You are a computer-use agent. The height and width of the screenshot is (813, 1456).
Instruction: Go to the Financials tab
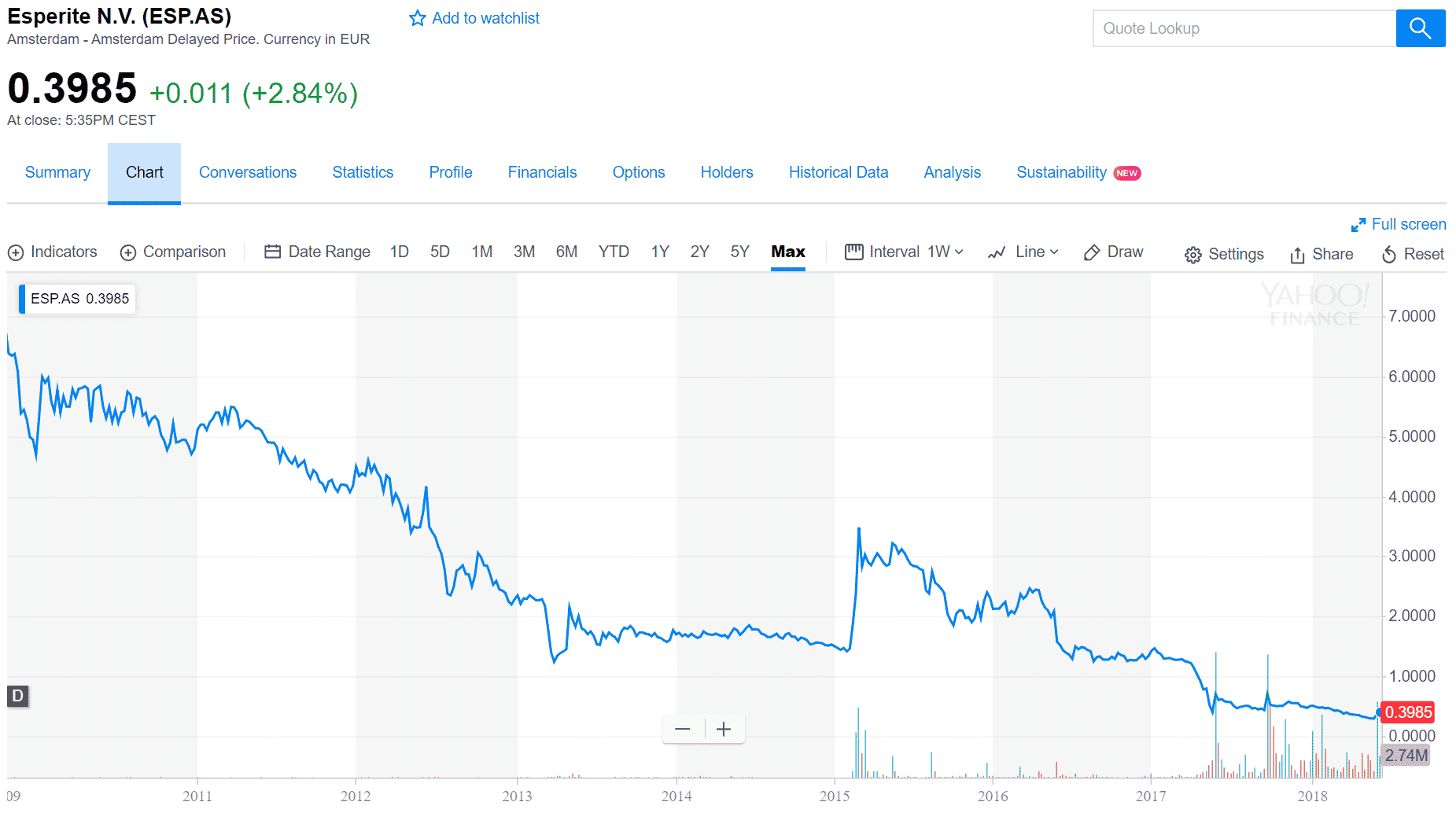coord(542,172)
